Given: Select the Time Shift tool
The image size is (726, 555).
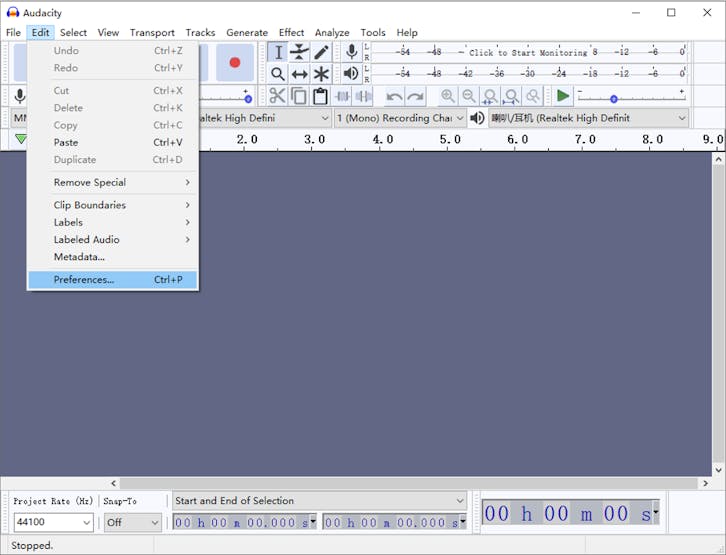Looking at the screenshot, I should pos(299,74).
